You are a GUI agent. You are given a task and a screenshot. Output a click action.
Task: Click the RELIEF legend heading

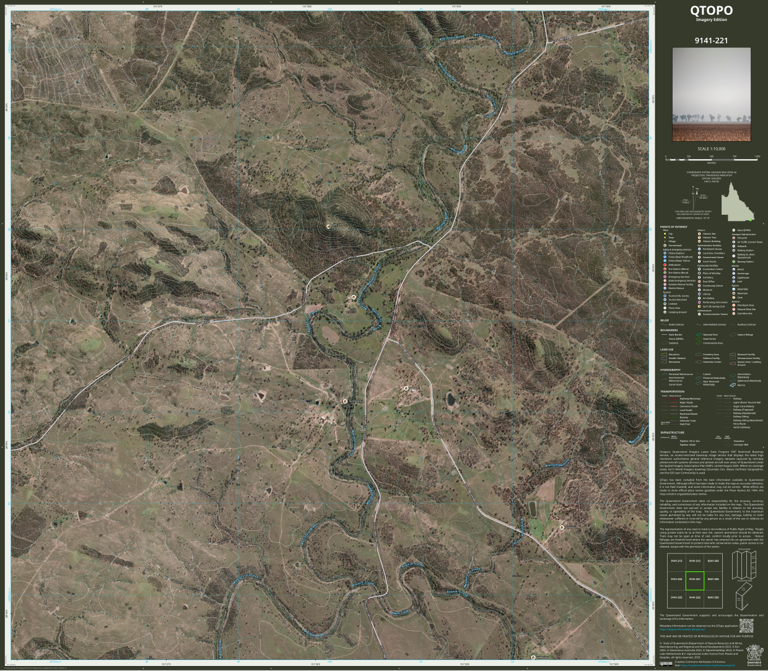665,320
